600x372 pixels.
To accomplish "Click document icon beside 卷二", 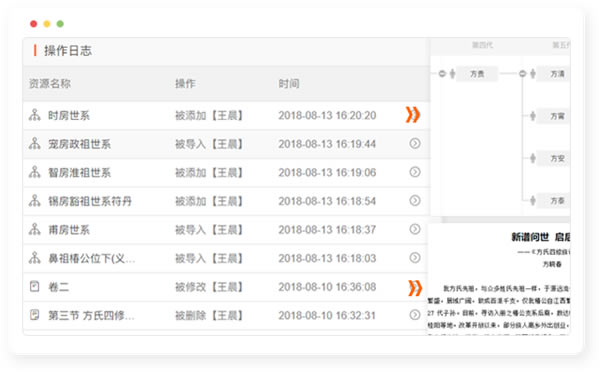I will tap(34, 286).
